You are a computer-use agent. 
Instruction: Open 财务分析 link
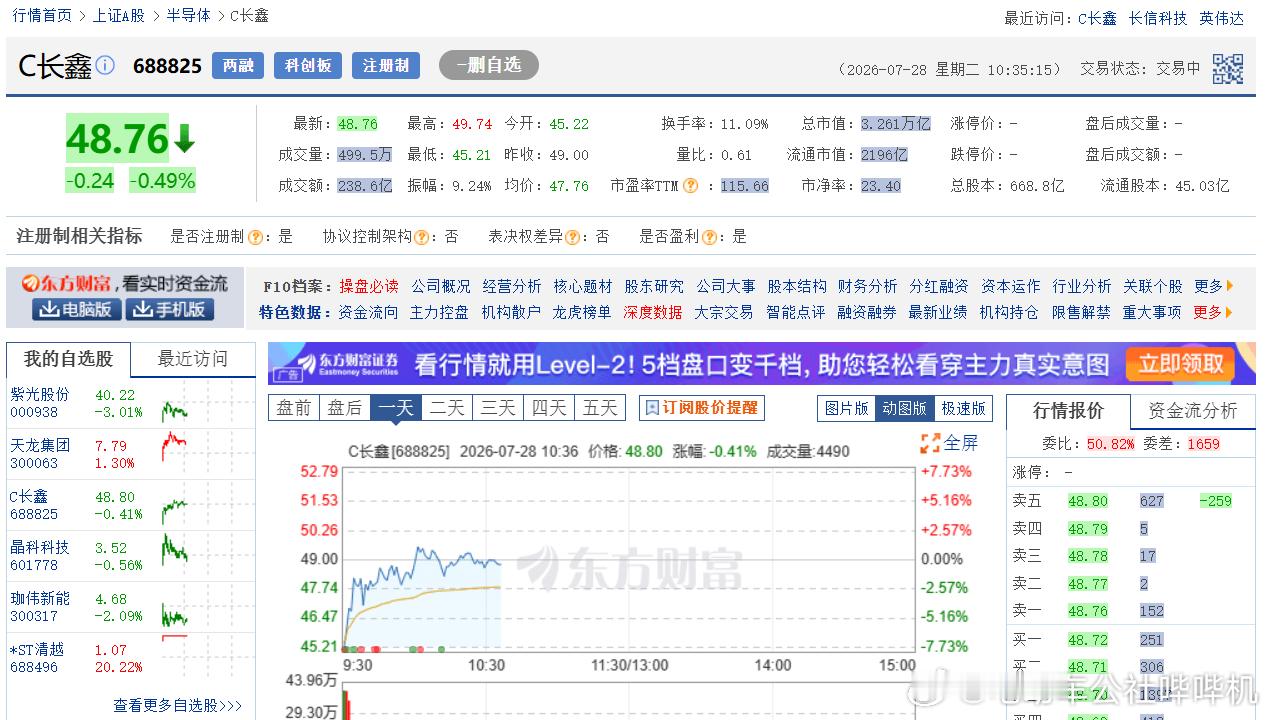(867, 286)
